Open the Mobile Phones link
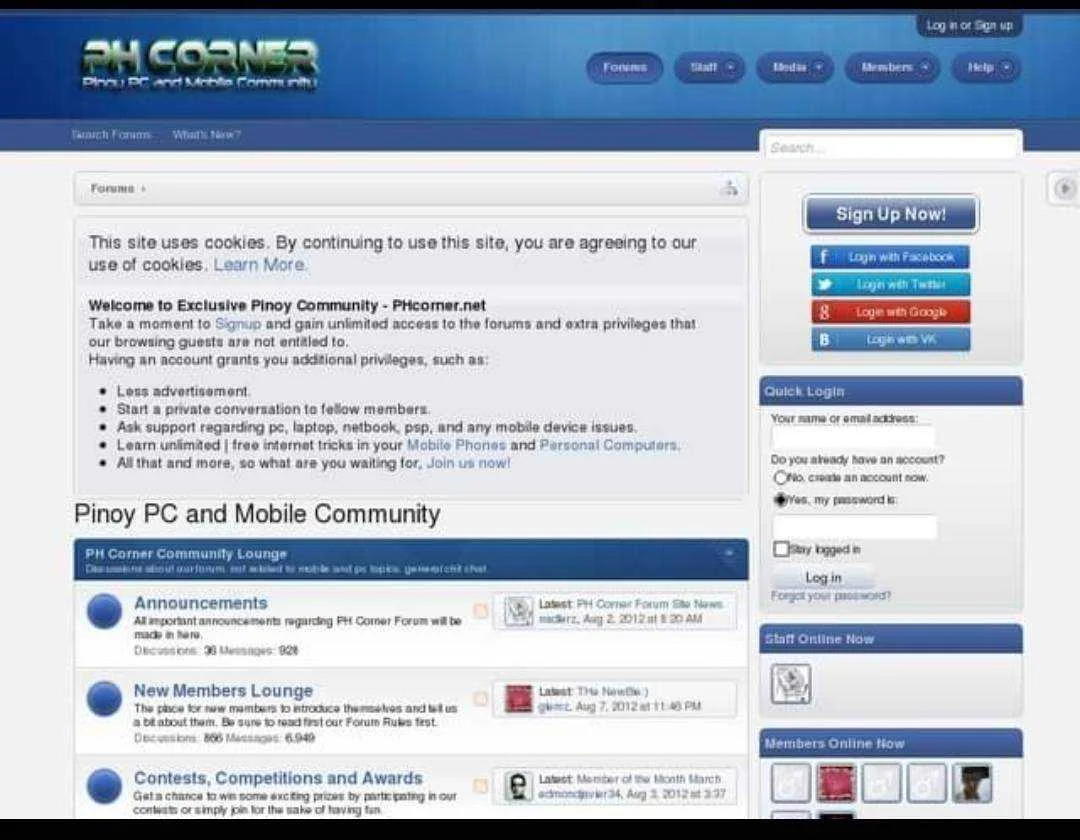 coord(456,445)
